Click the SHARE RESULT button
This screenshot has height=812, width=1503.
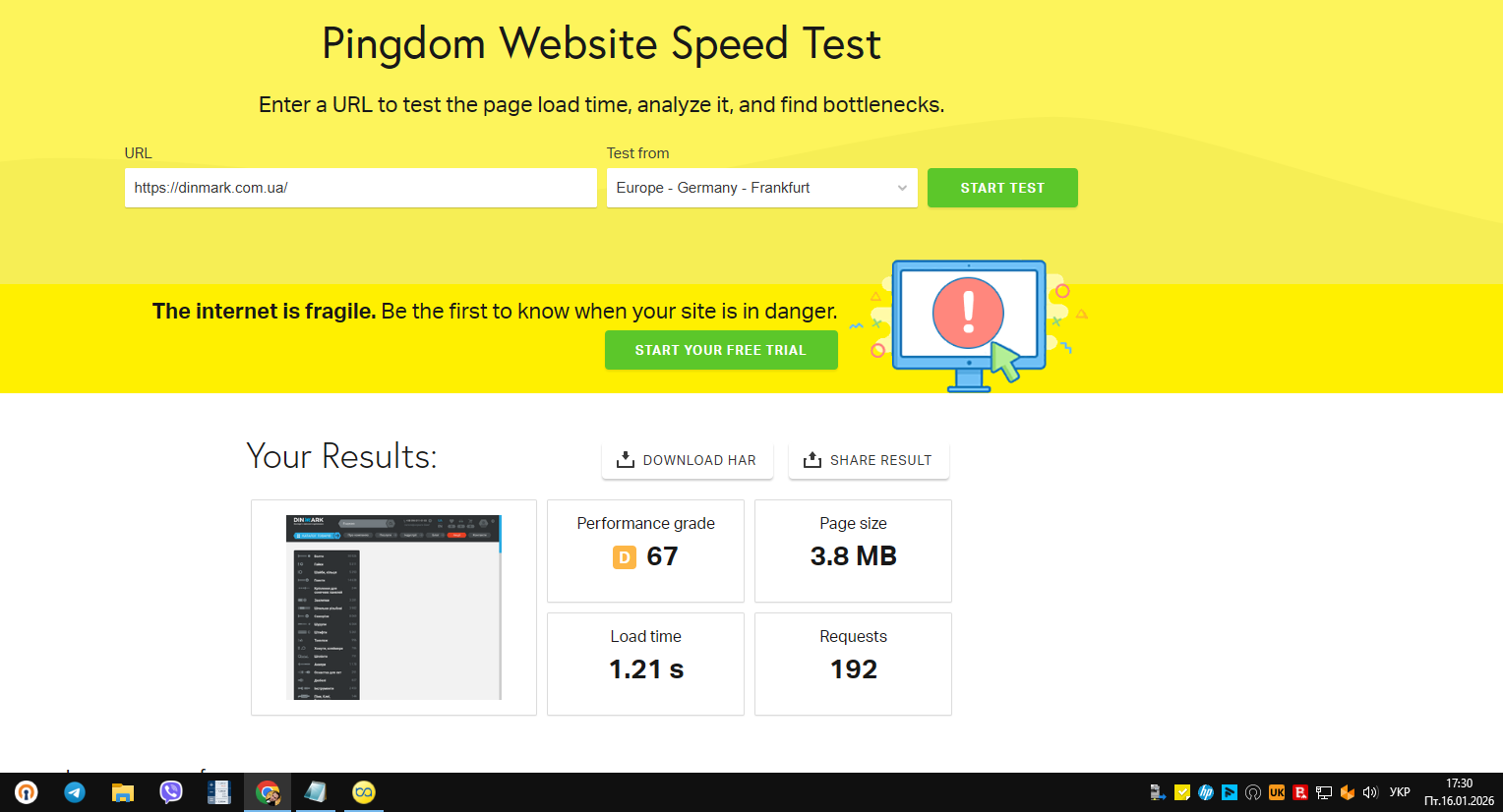(x=869, y=460)
